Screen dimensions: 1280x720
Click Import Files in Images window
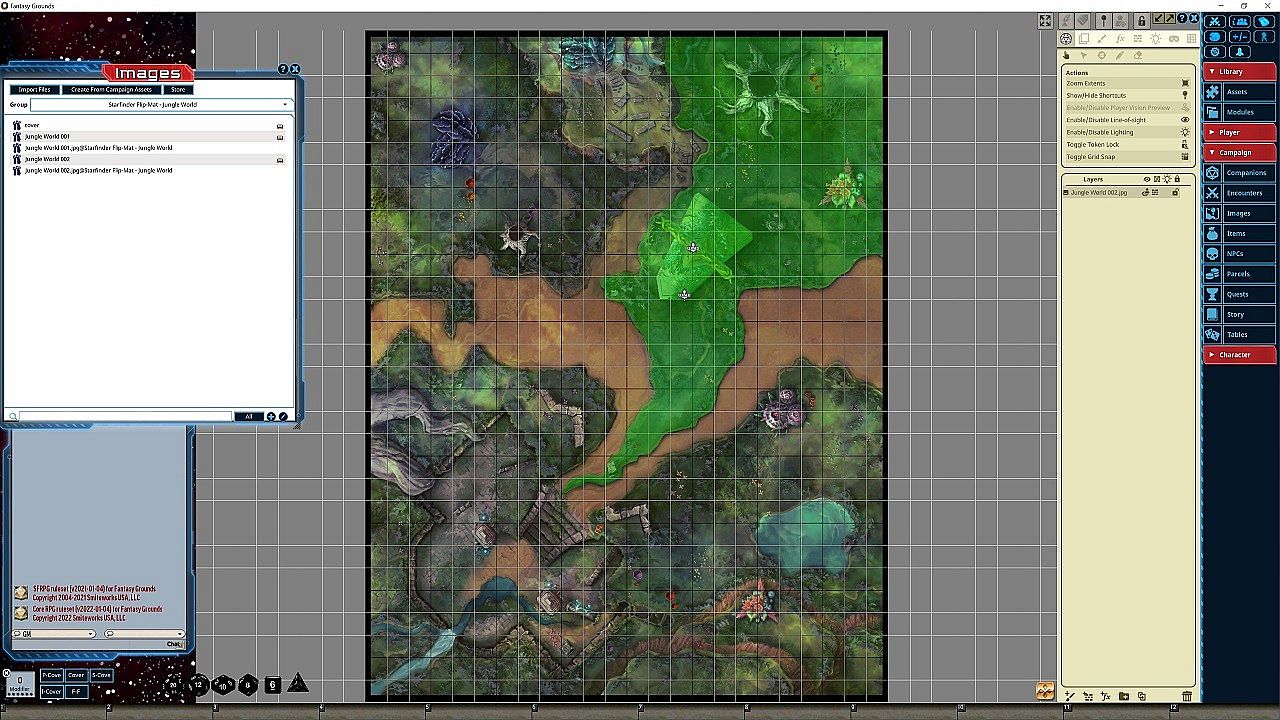click(x=35, y=90)
